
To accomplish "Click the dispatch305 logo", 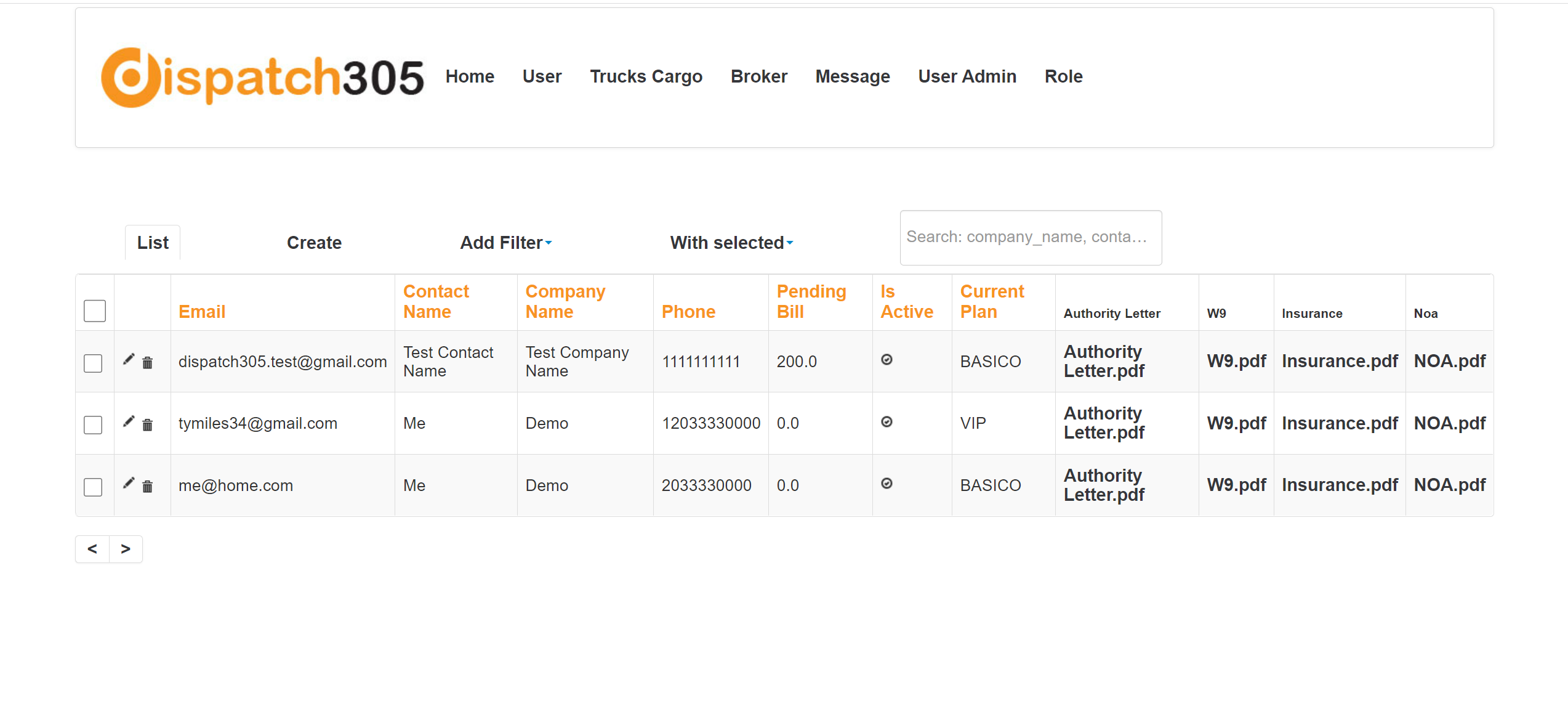I will (x=263, y=77).
